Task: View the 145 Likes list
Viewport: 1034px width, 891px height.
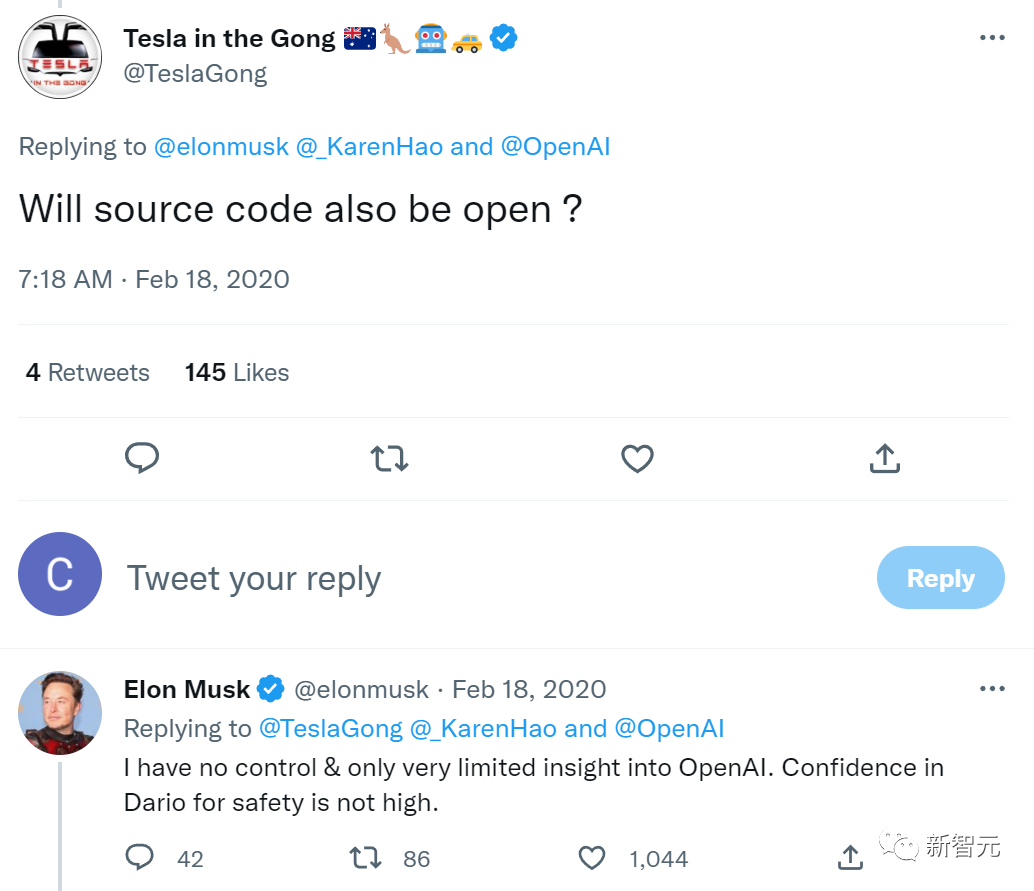Action: click(x=237, y=373)
